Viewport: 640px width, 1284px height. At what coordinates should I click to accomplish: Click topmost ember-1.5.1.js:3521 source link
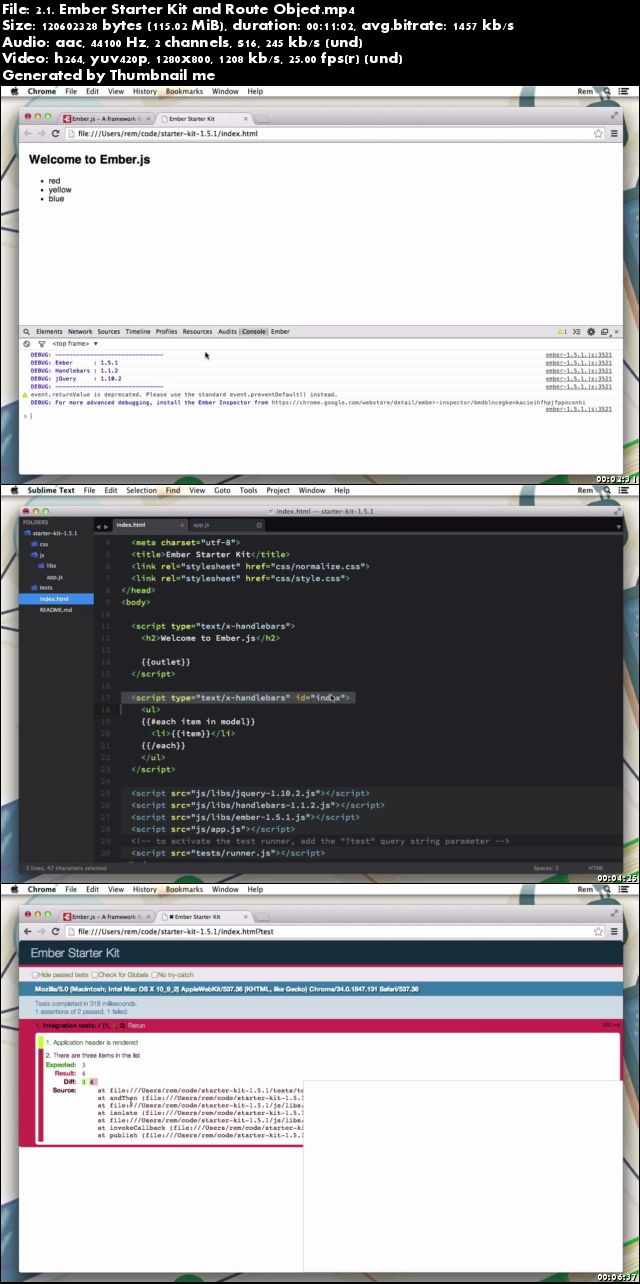click(x=578, y=355)
